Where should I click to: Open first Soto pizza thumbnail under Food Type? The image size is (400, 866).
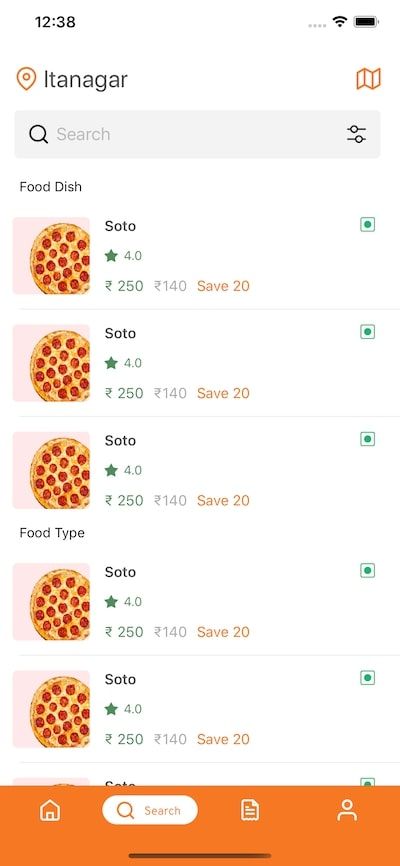51,601
